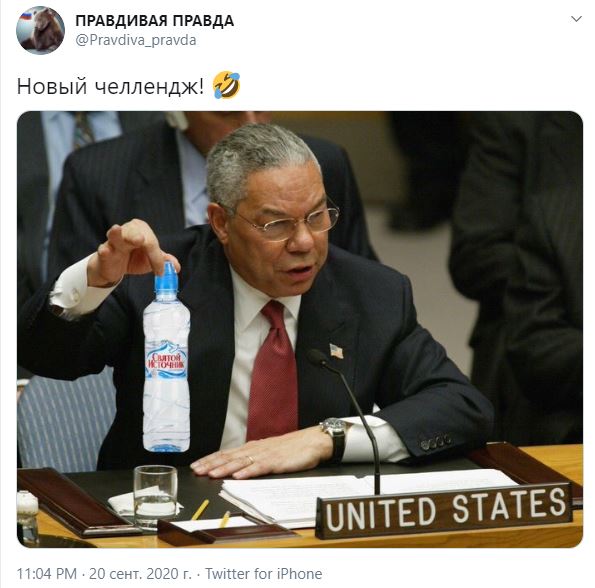The height and width of the screenshot is (588, 595).
Task: Select the tweet text Новый челлендж!
Action: click(110, 86)
